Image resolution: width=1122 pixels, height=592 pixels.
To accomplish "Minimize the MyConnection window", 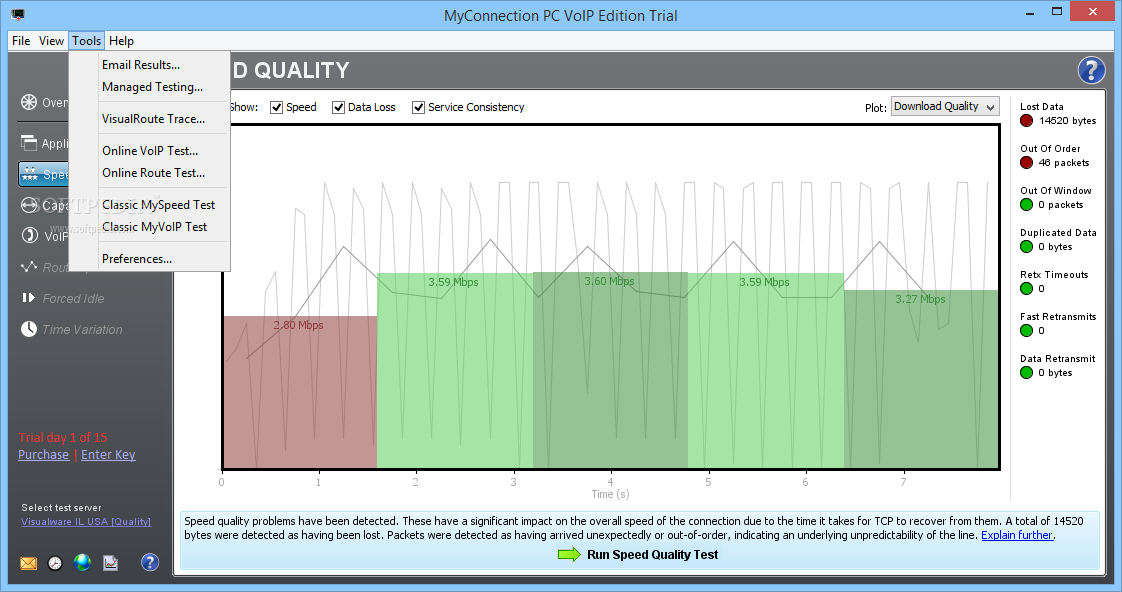I will point(1030,12).
